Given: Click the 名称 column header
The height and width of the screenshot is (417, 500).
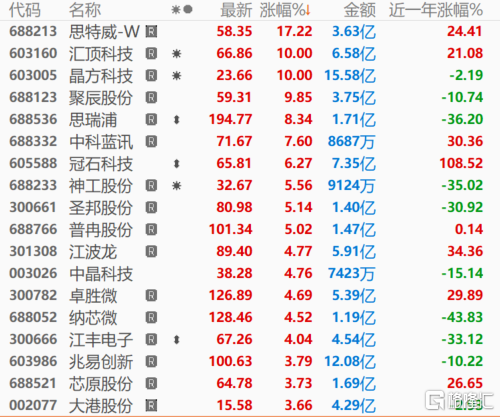Looking at the screenshot, I should pyautogui.click(x=85, y=10).
